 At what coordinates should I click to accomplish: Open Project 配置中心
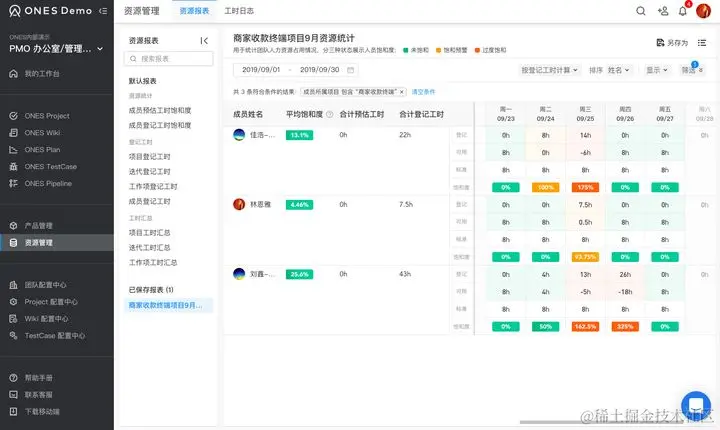pyautogui.click(x=51, y=302)
